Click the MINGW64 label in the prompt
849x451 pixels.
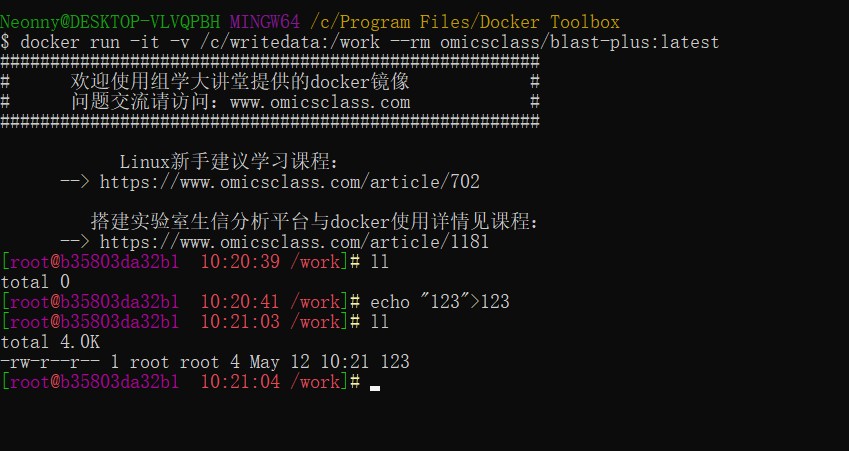pos(264,22)
